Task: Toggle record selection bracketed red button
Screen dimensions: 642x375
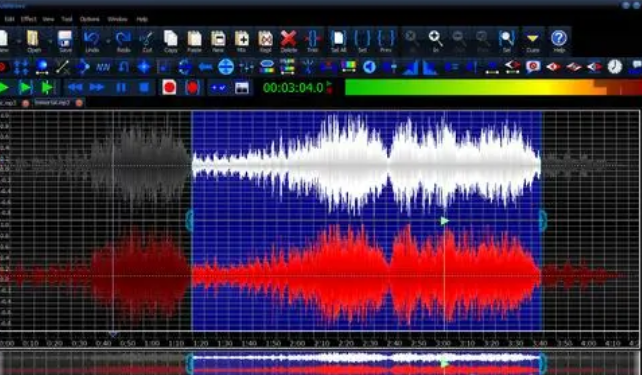Action: point(192,87)
